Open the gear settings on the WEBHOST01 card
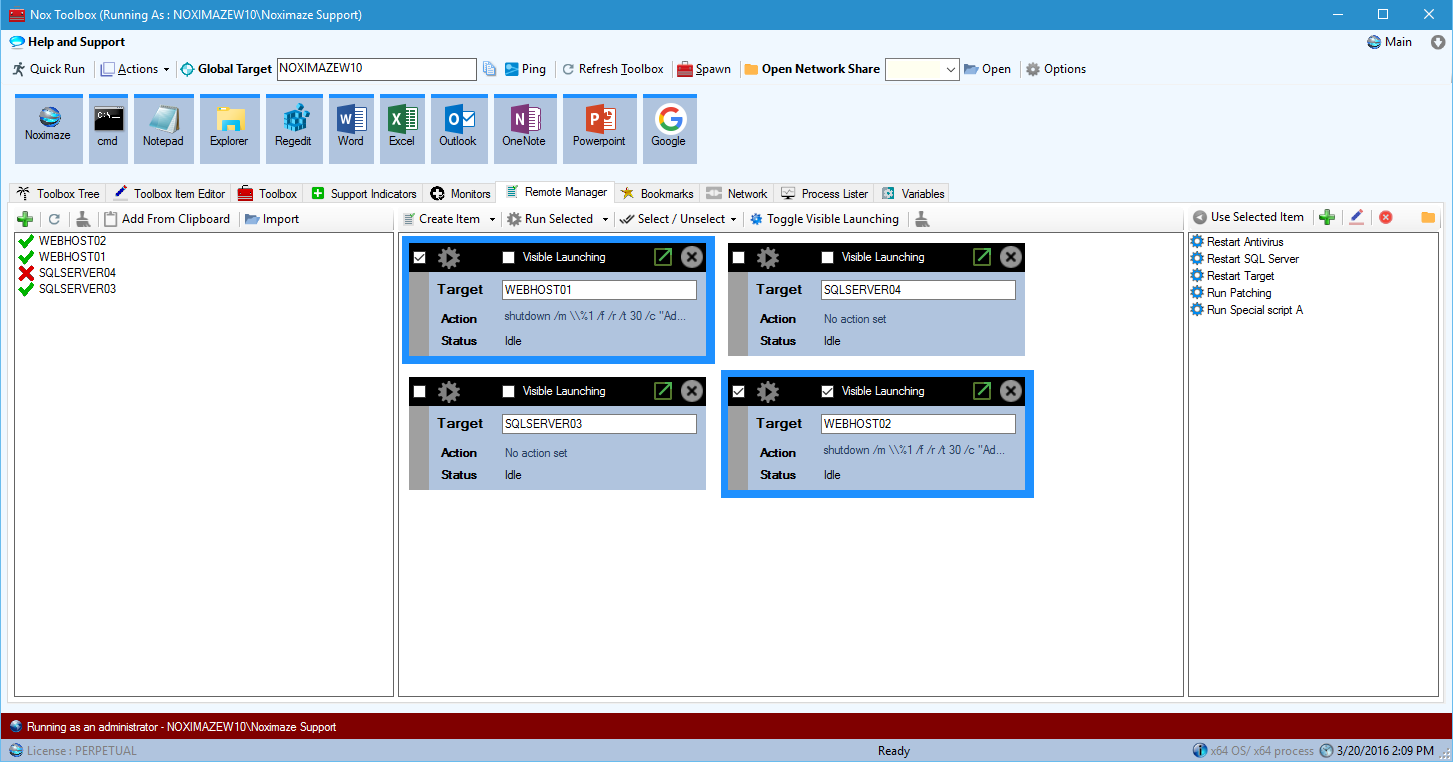The image size is (1453, 762). click(448, 257)
